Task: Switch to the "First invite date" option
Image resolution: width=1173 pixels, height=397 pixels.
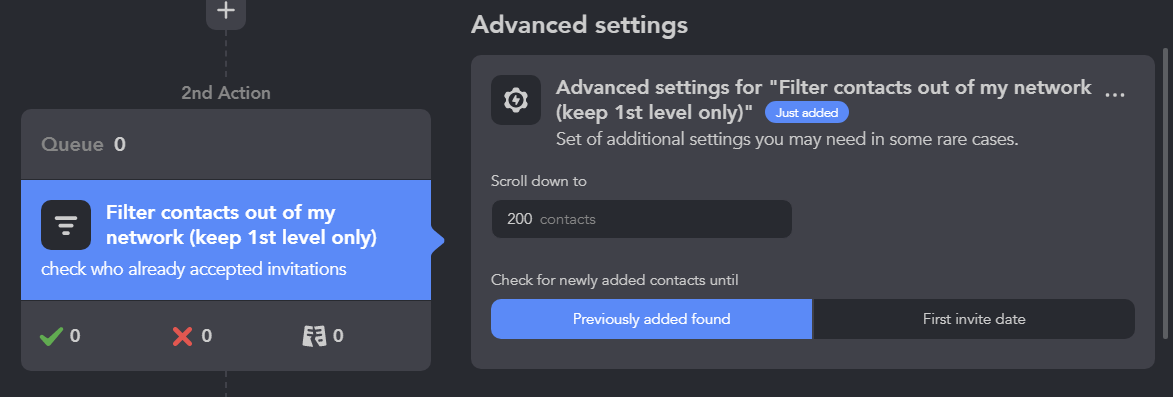Action: [974, 319]
